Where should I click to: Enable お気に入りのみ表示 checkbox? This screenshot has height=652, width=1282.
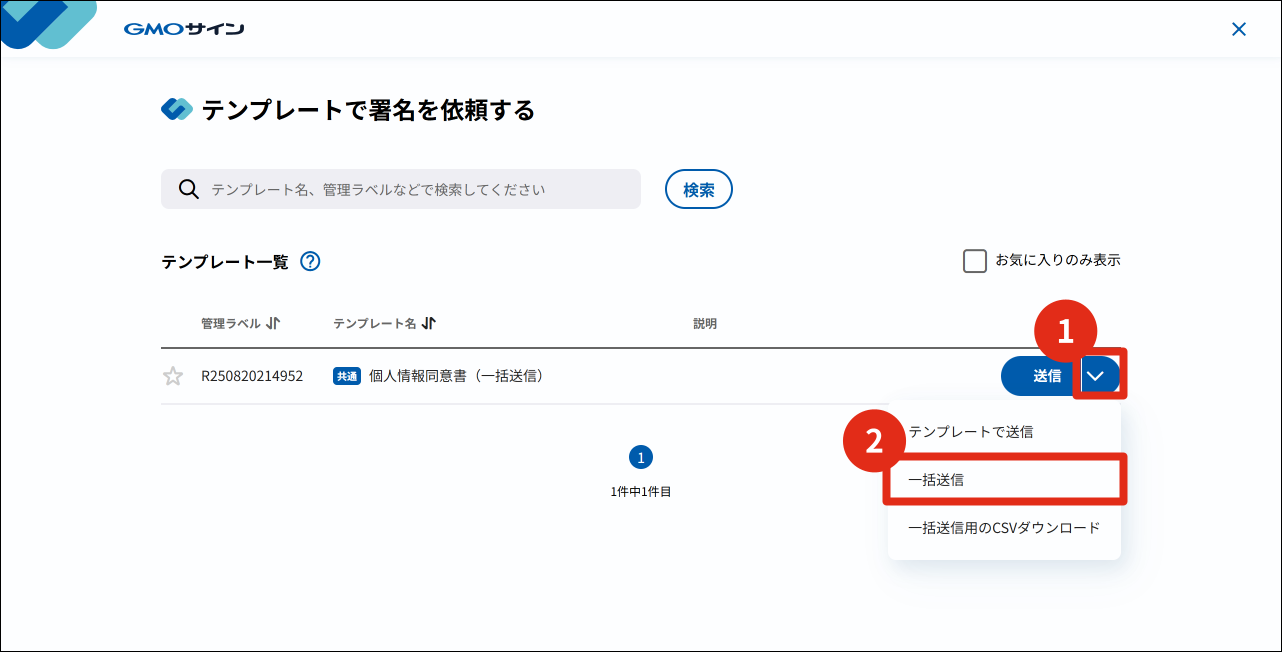974,261
